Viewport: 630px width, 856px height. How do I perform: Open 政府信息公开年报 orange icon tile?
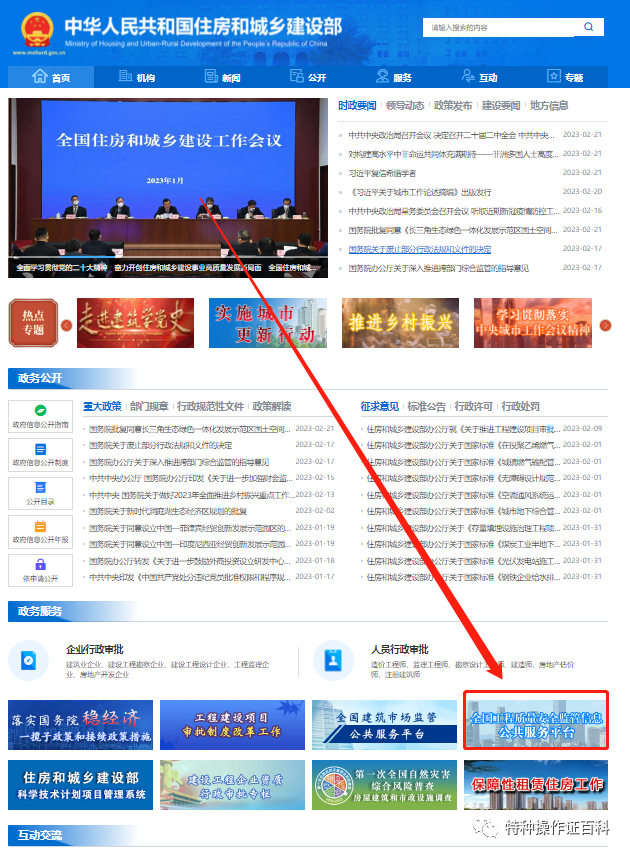click(x=40, y=532)
